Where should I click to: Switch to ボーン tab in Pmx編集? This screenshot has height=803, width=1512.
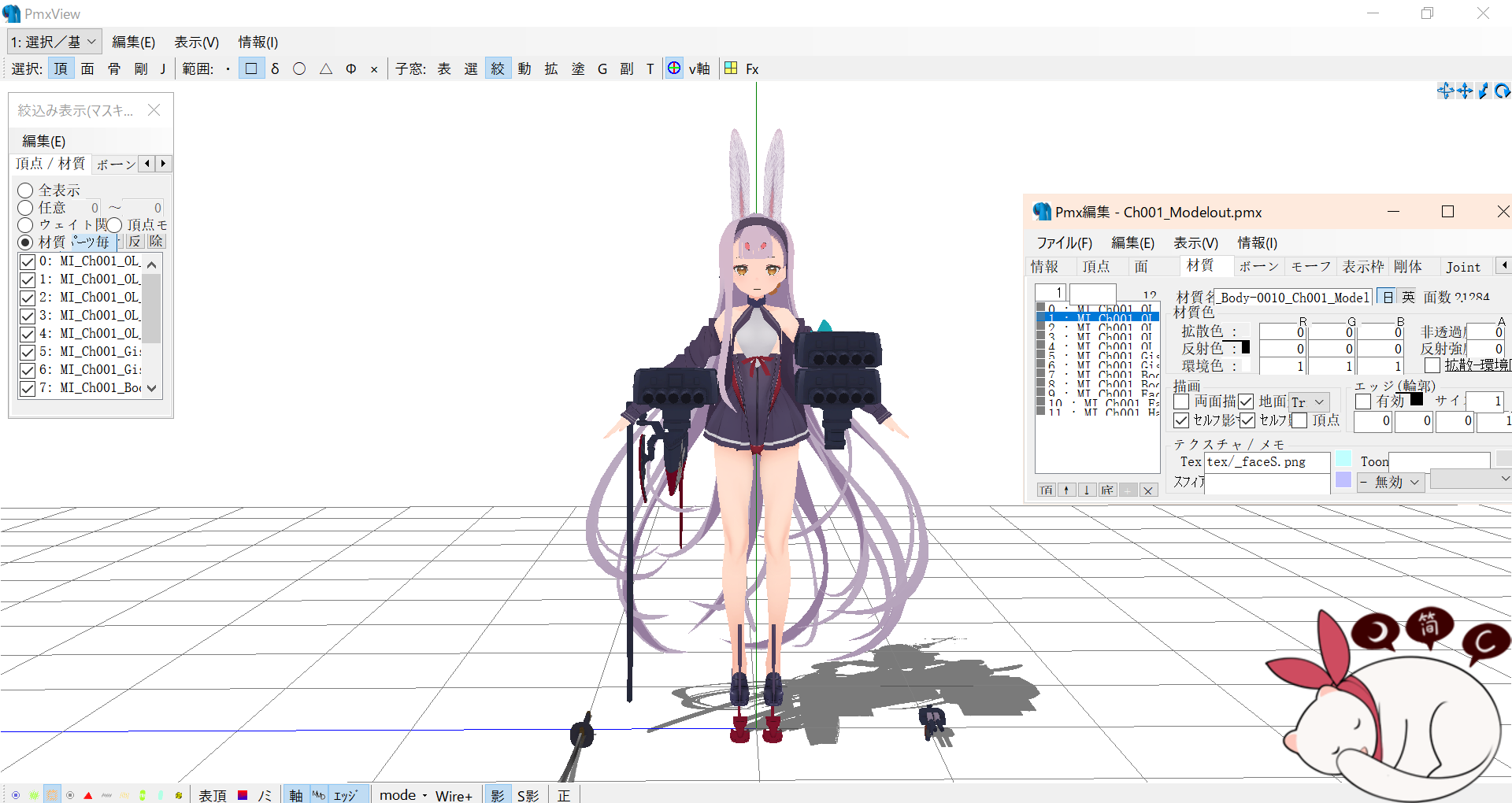(1258, 267)
